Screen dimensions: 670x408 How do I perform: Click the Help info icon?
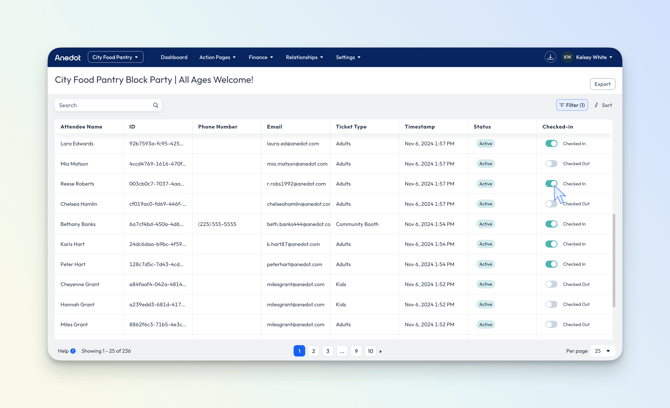[73, 351]
